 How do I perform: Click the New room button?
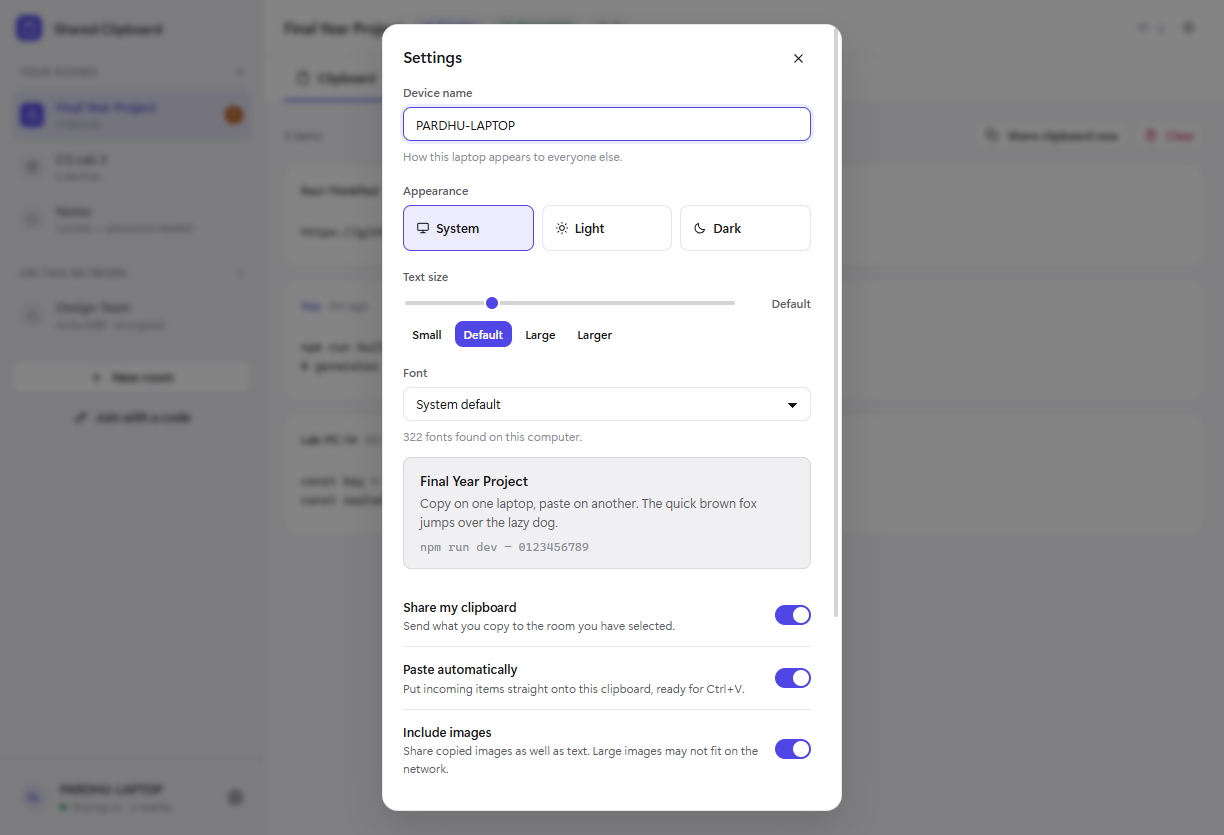132,377
